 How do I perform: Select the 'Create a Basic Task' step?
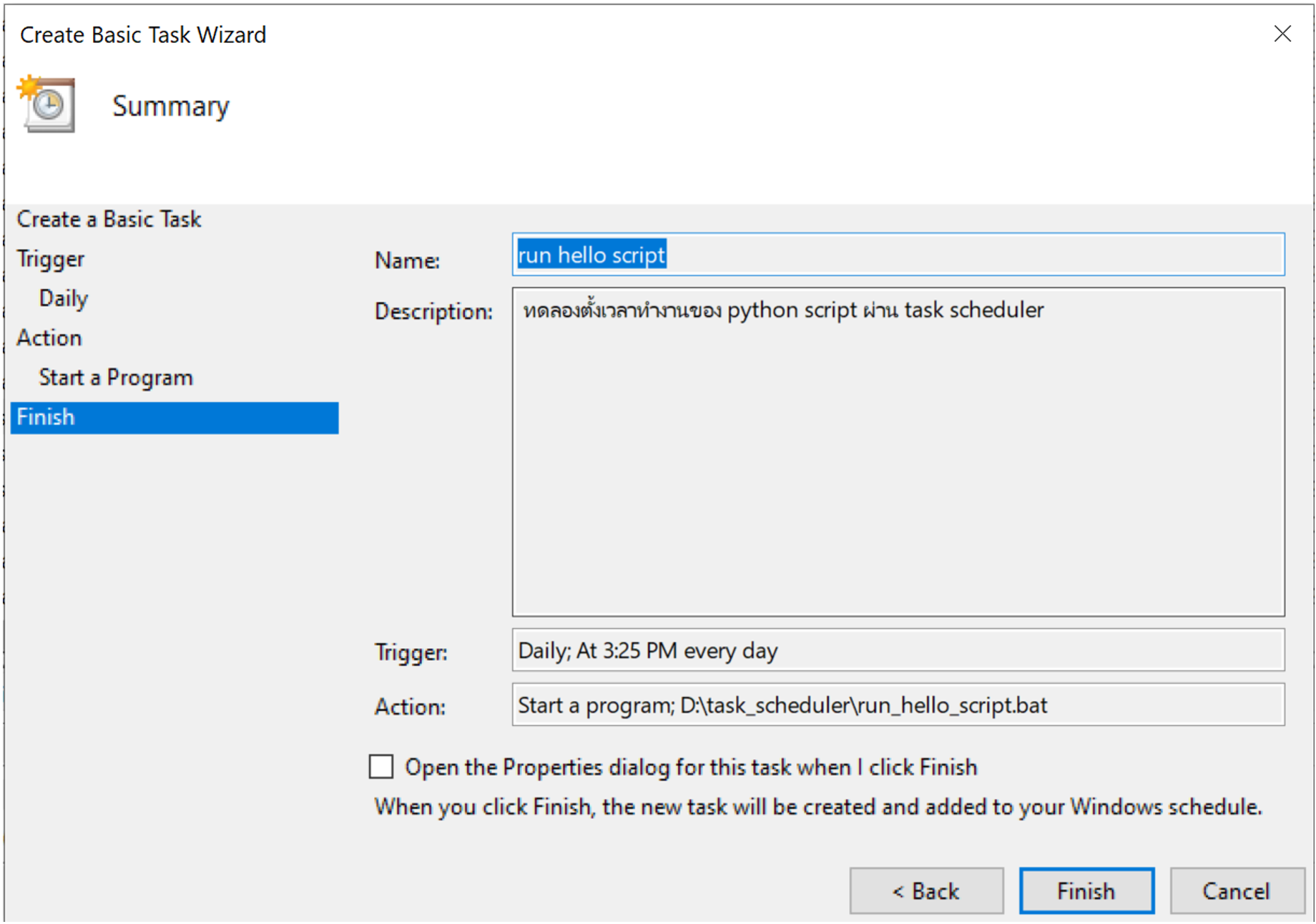pos(109,219)
